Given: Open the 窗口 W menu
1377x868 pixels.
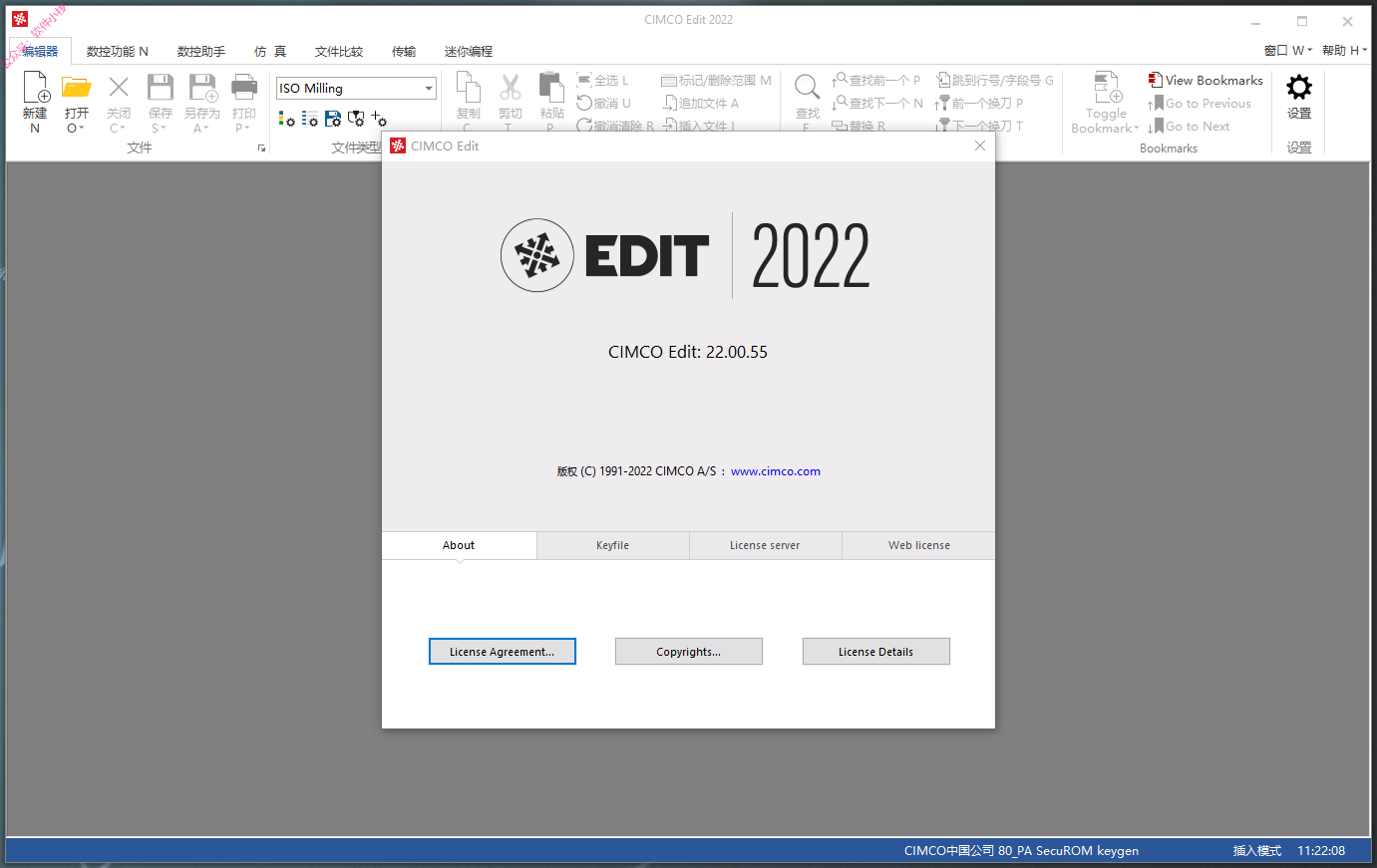Looking at the screenshot, I should [1287, 51].
